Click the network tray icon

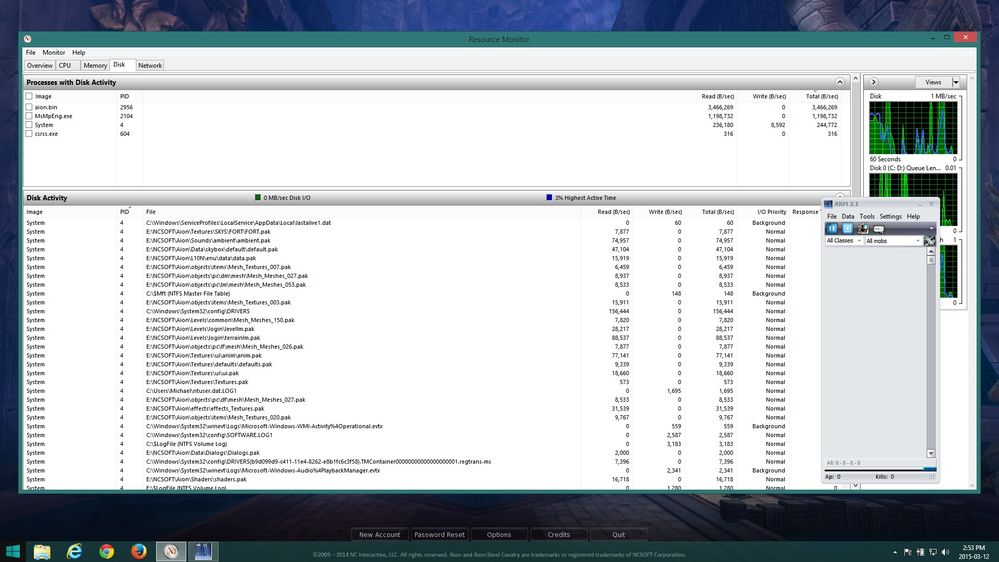933,552
